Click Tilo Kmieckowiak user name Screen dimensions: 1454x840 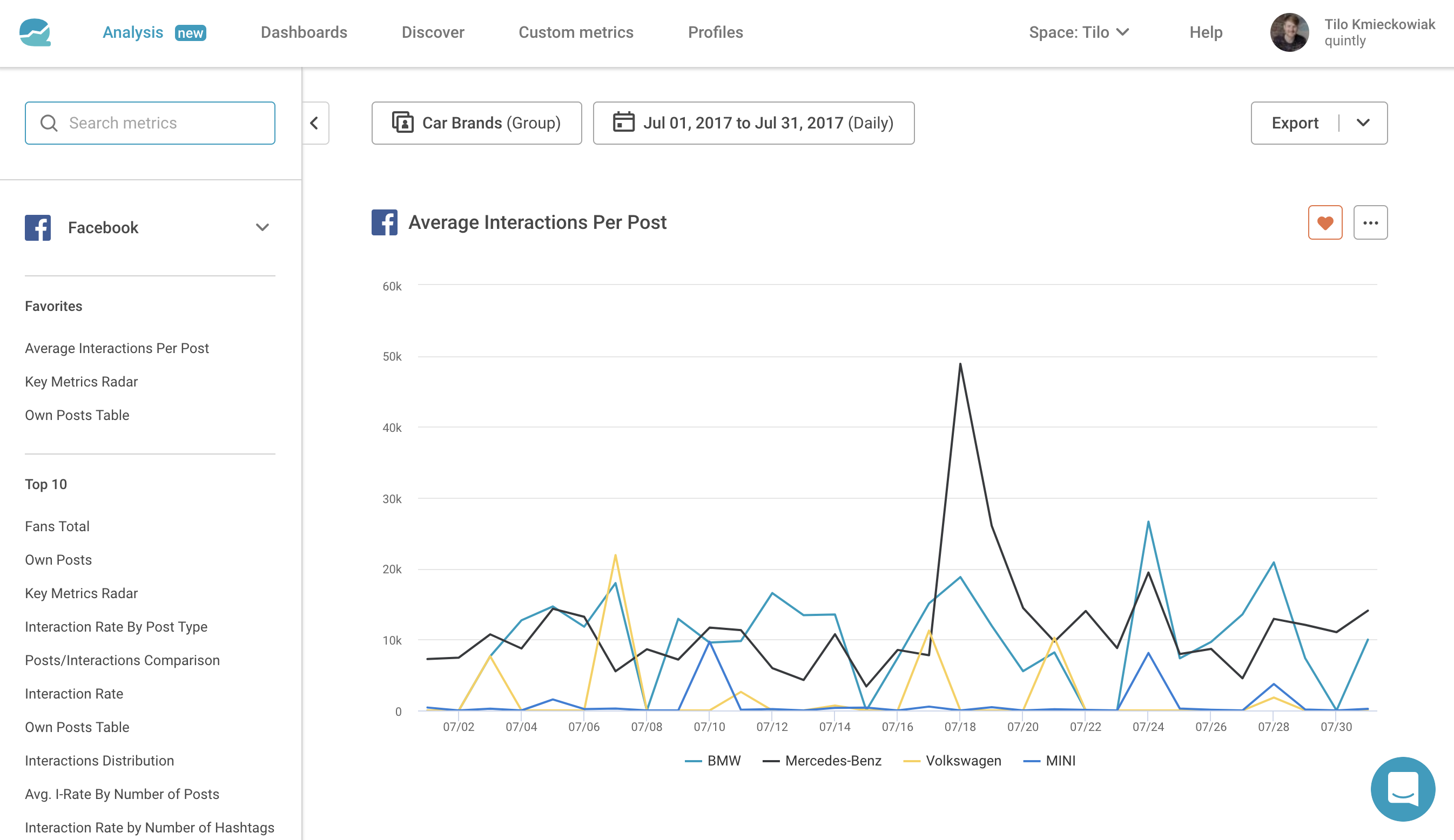(x=1379, y=24)
